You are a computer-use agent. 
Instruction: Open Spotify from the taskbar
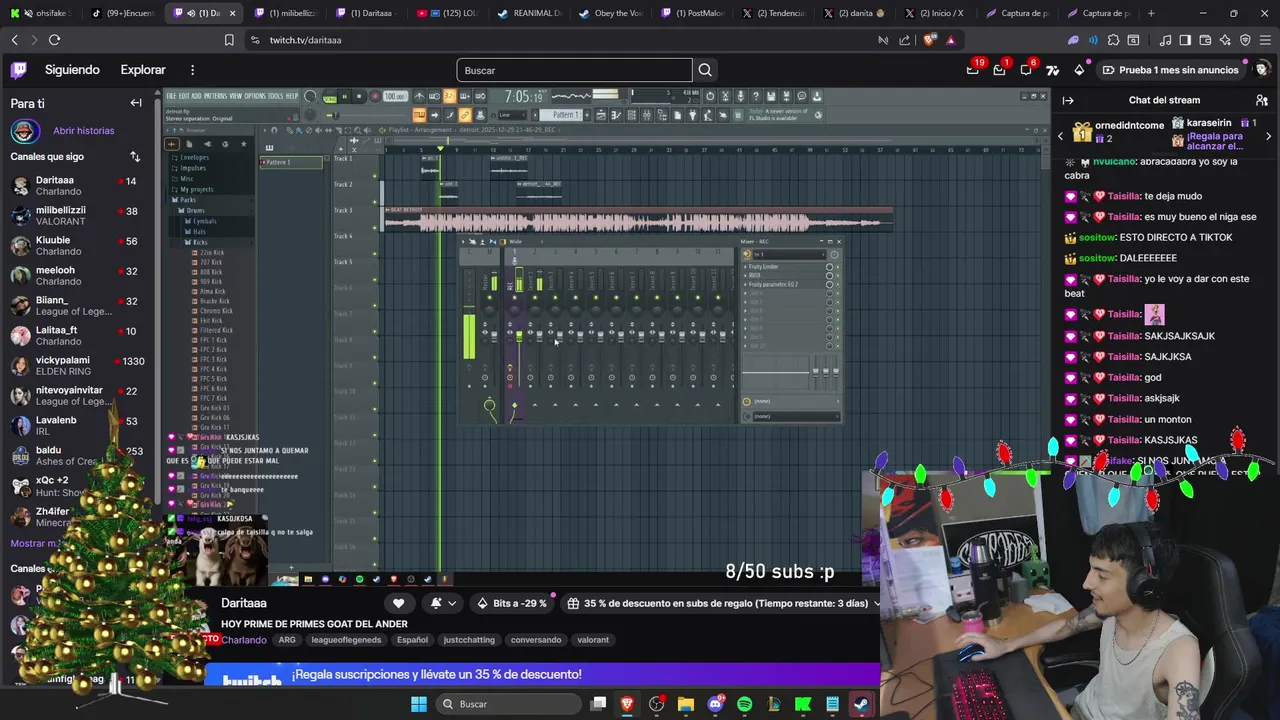point(744,704)
